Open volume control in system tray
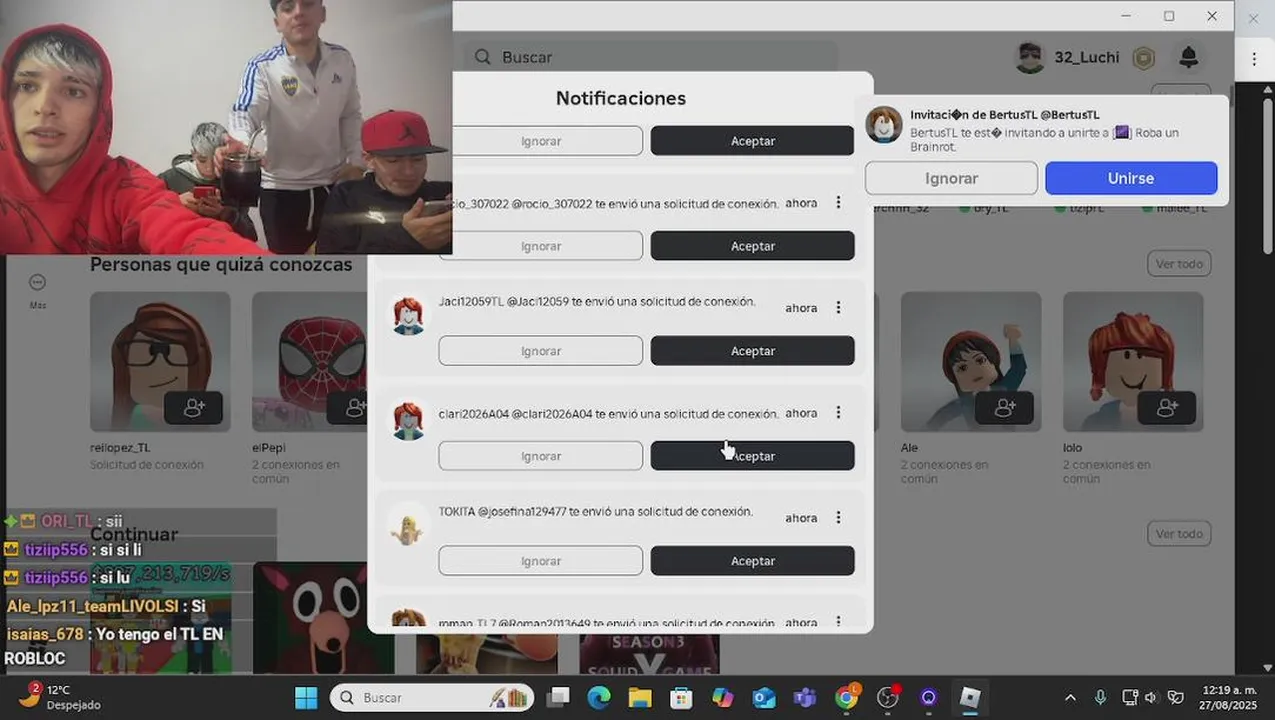The width and height of the screenshot is (1275, 720). tap(1150, 697)
